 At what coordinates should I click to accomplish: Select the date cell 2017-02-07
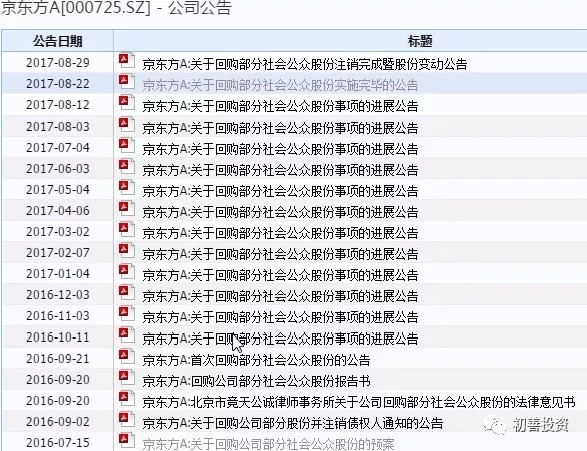(58, 252)
